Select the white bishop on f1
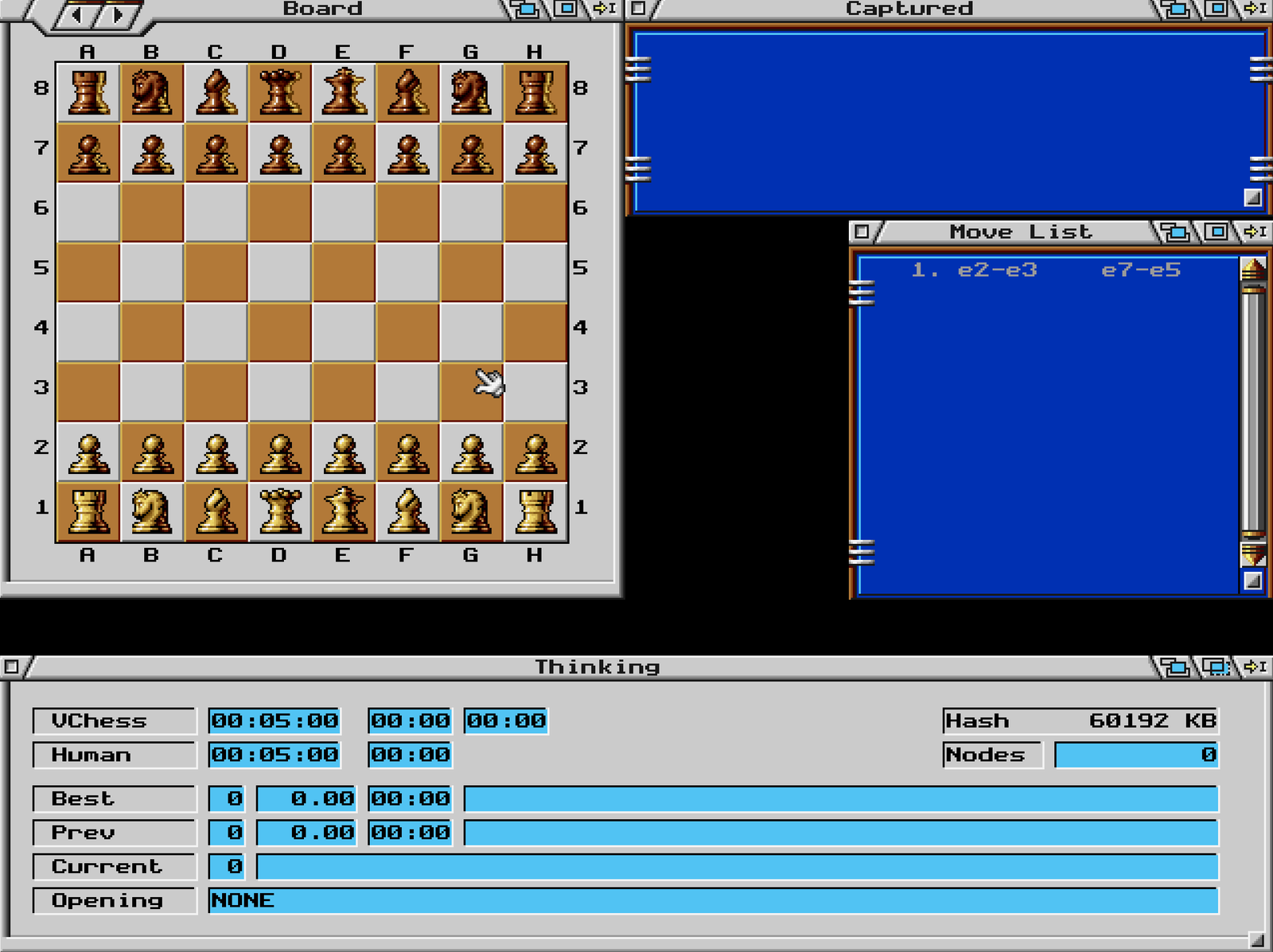The width and height of the screenshot is (1273, 952). [407, 511]
